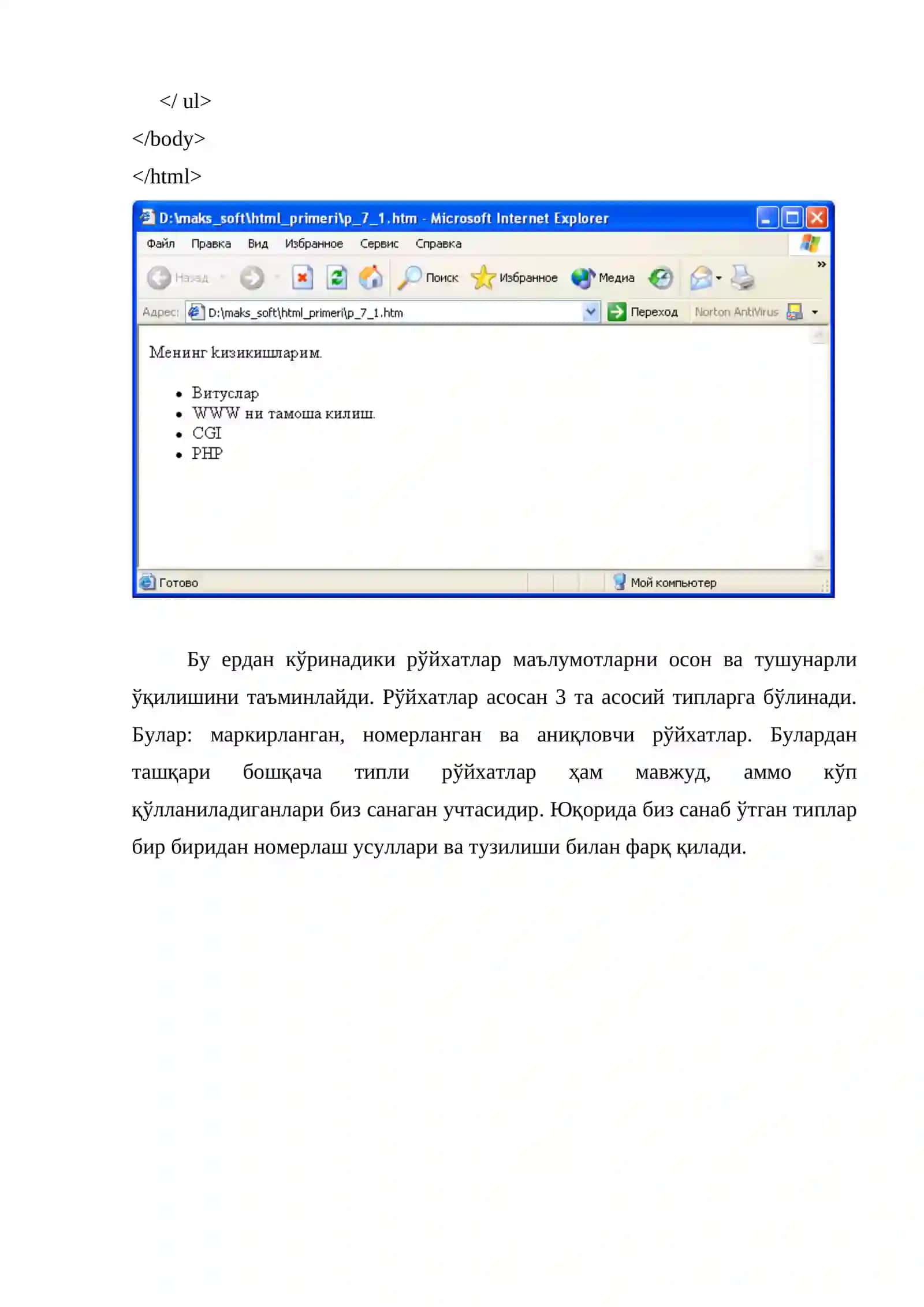Click the </body> code line

169,139
